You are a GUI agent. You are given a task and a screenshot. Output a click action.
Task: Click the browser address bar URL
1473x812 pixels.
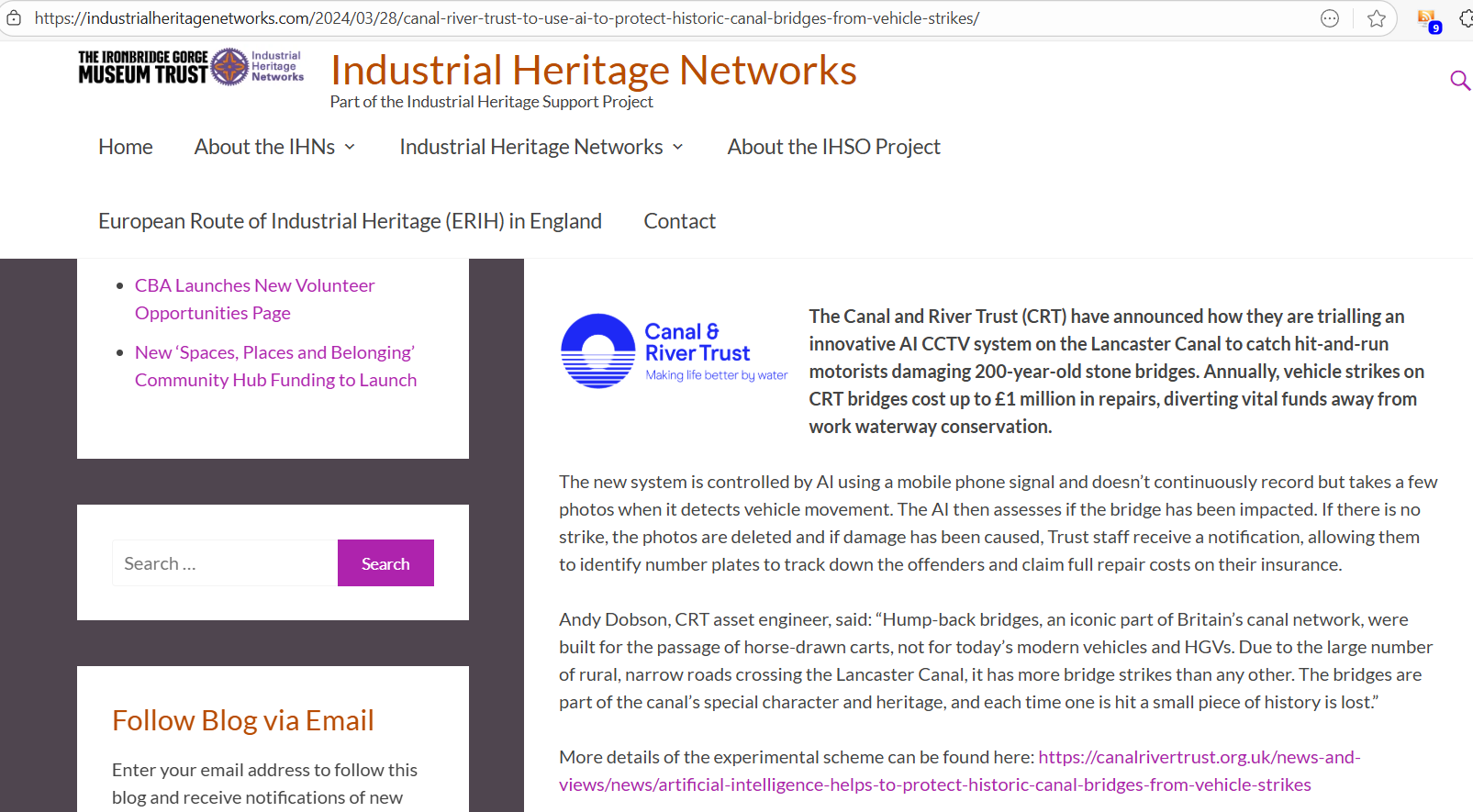point(507,18)
